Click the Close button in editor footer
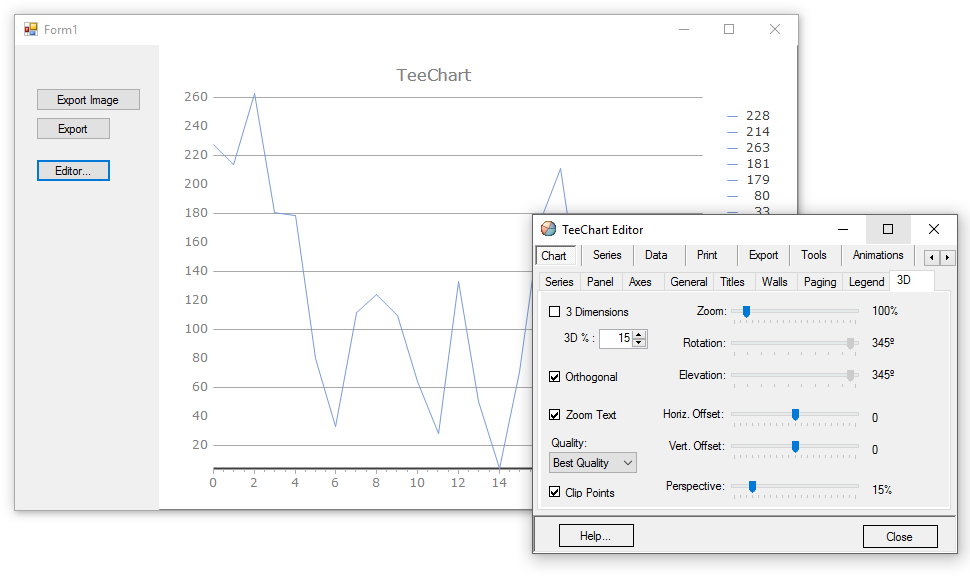 click(899, 537)
